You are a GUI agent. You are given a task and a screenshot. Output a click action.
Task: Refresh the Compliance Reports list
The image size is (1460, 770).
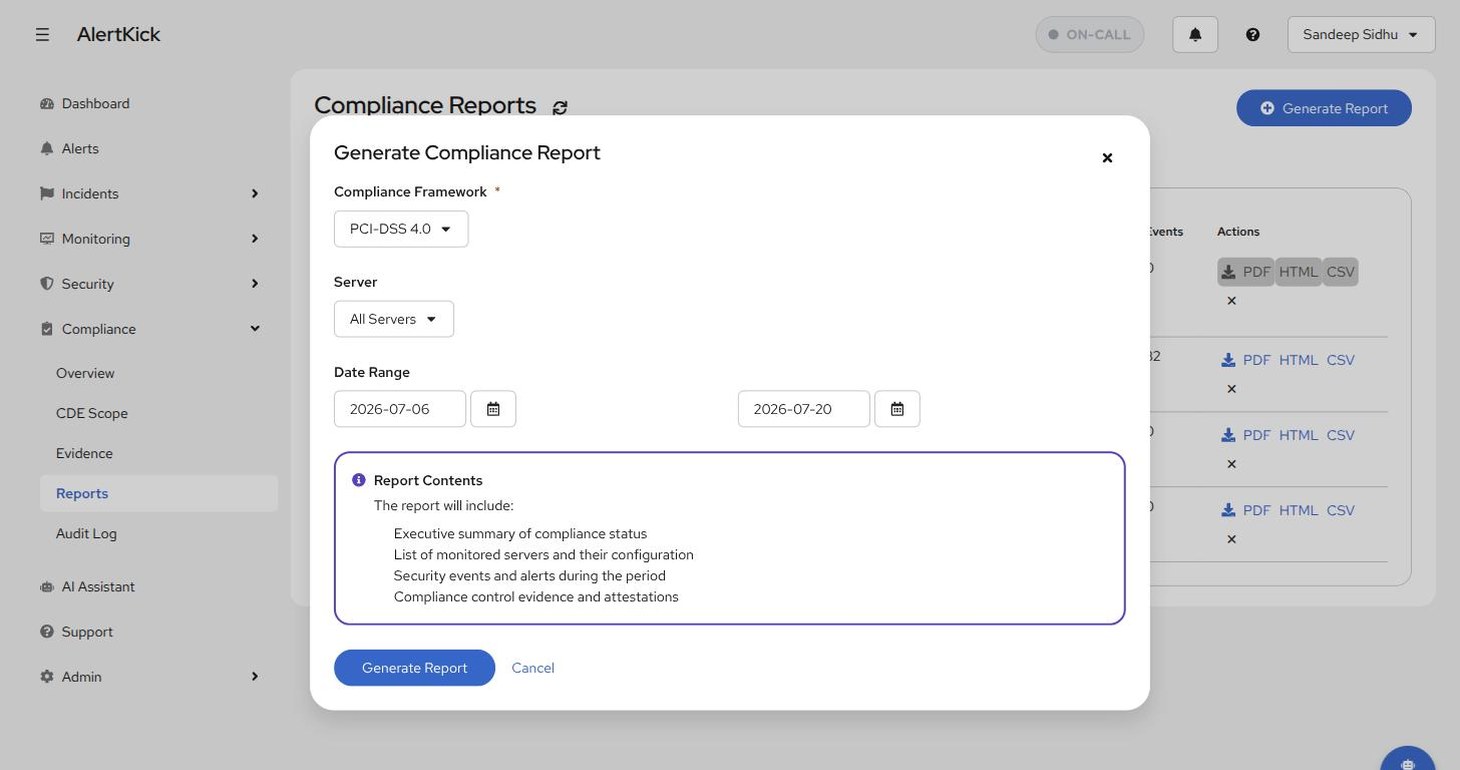(560, 107)
